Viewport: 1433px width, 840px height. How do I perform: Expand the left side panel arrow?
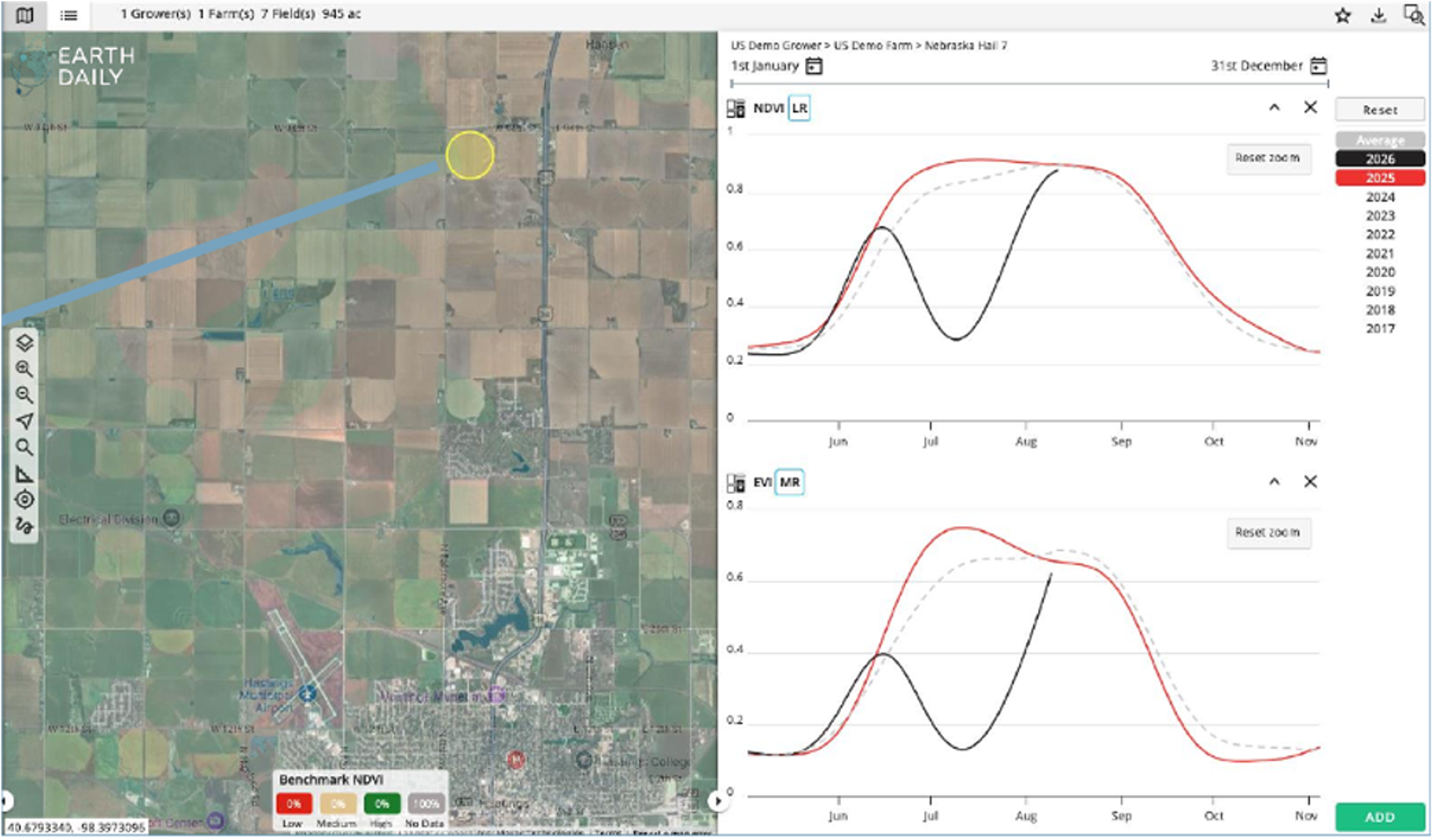pos(5,801)
